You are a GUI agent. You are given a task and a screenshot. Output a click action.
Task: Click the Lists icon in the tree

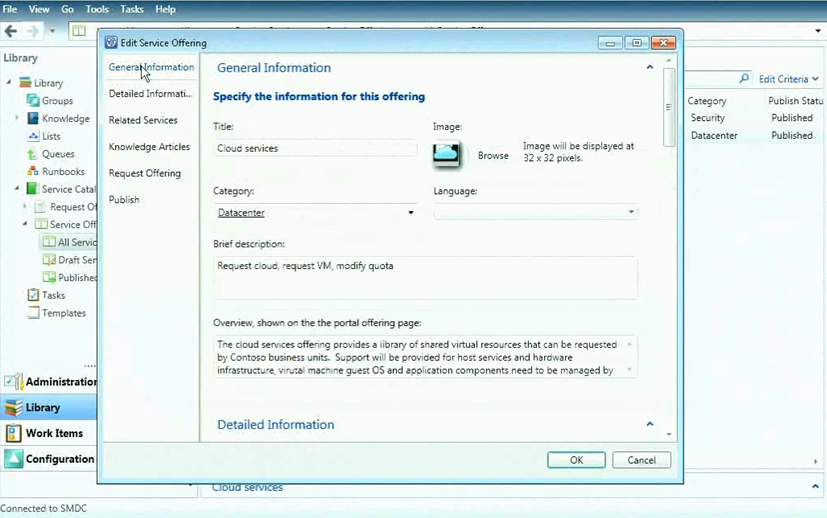coord(33,136)
